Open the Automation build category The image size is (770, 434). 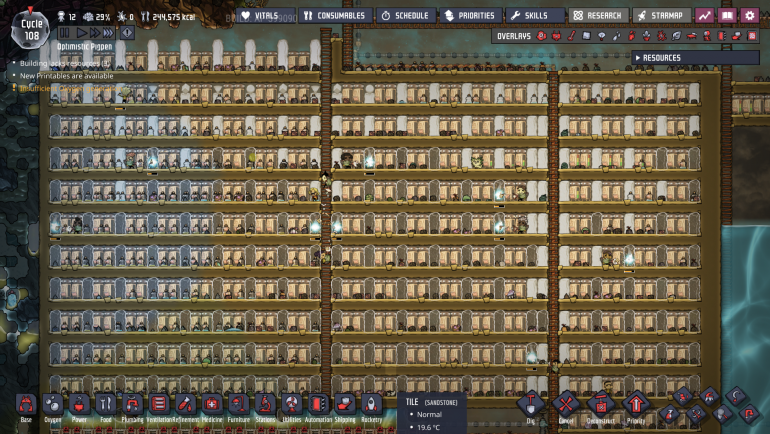[318, 404]
